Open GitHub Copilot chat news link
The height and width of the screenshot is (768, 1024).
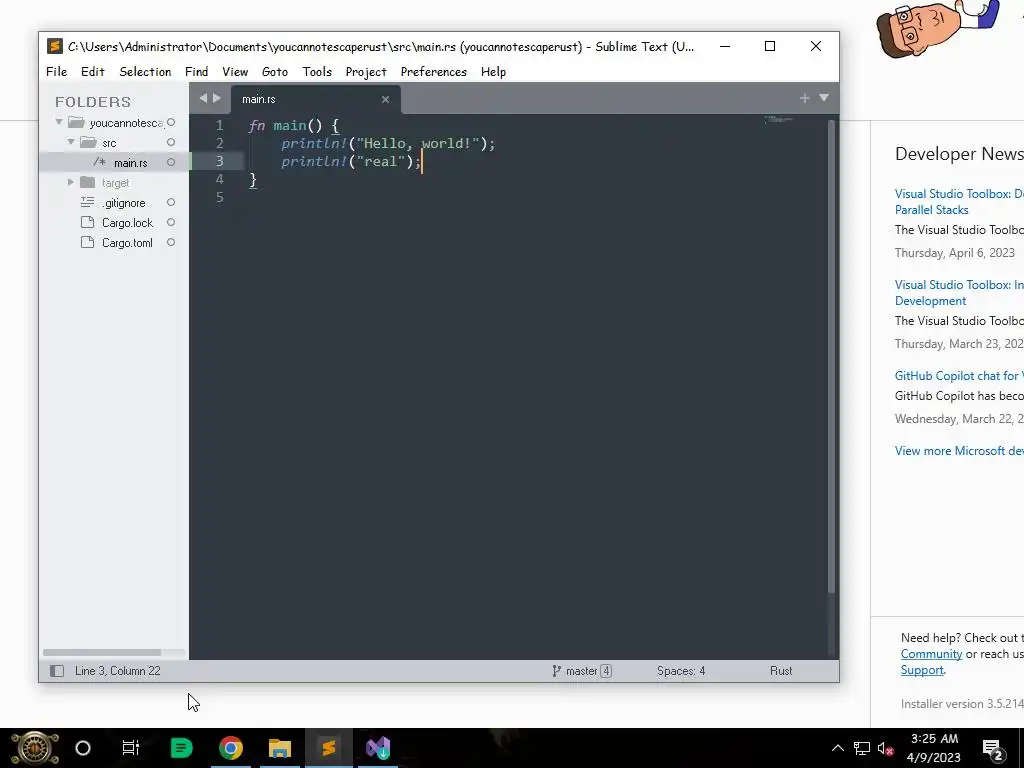tap(959, 376)
